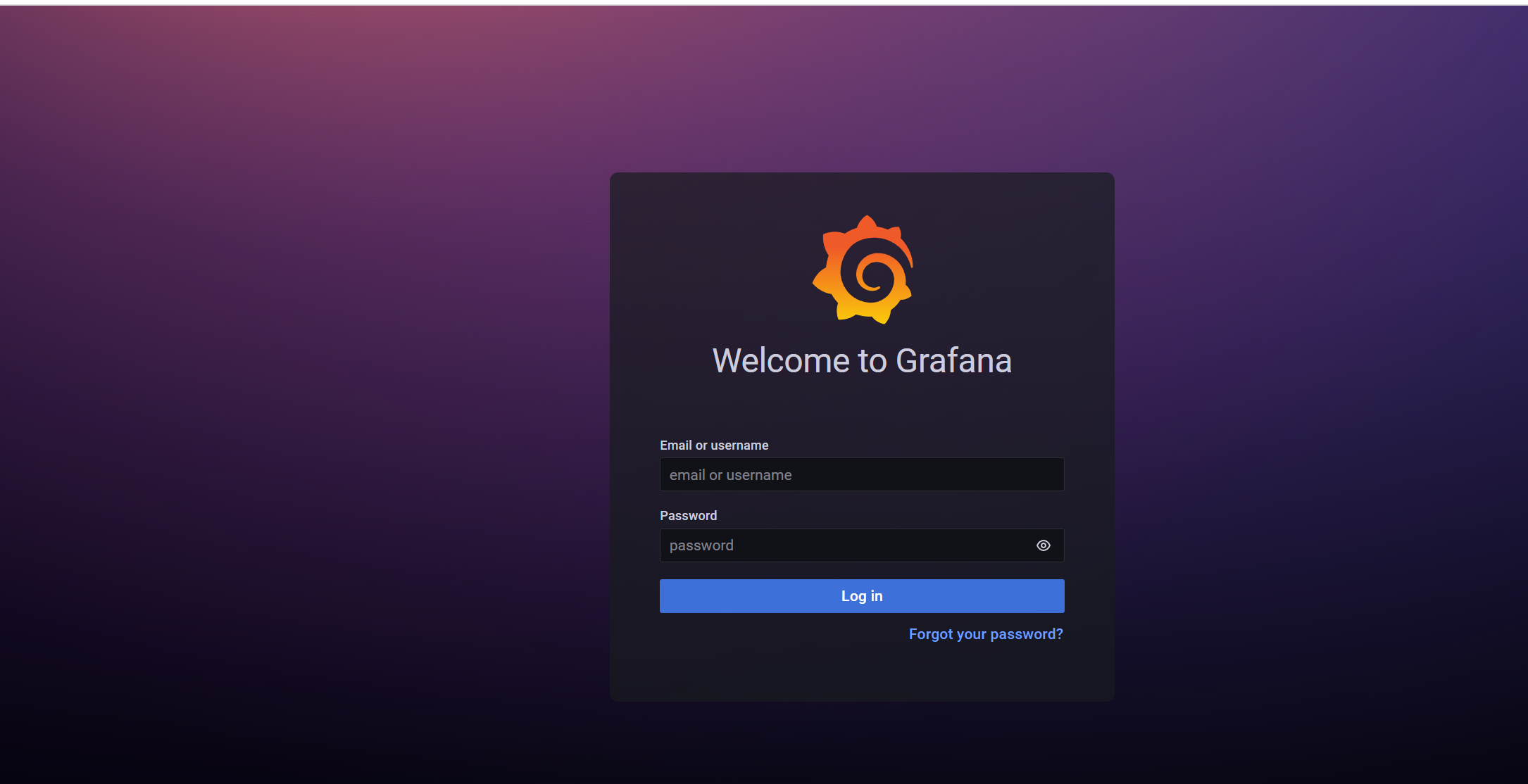1528x784 pixels.
Task: Click the Welcome to Grafana heading
Action: tap(861, 361)
